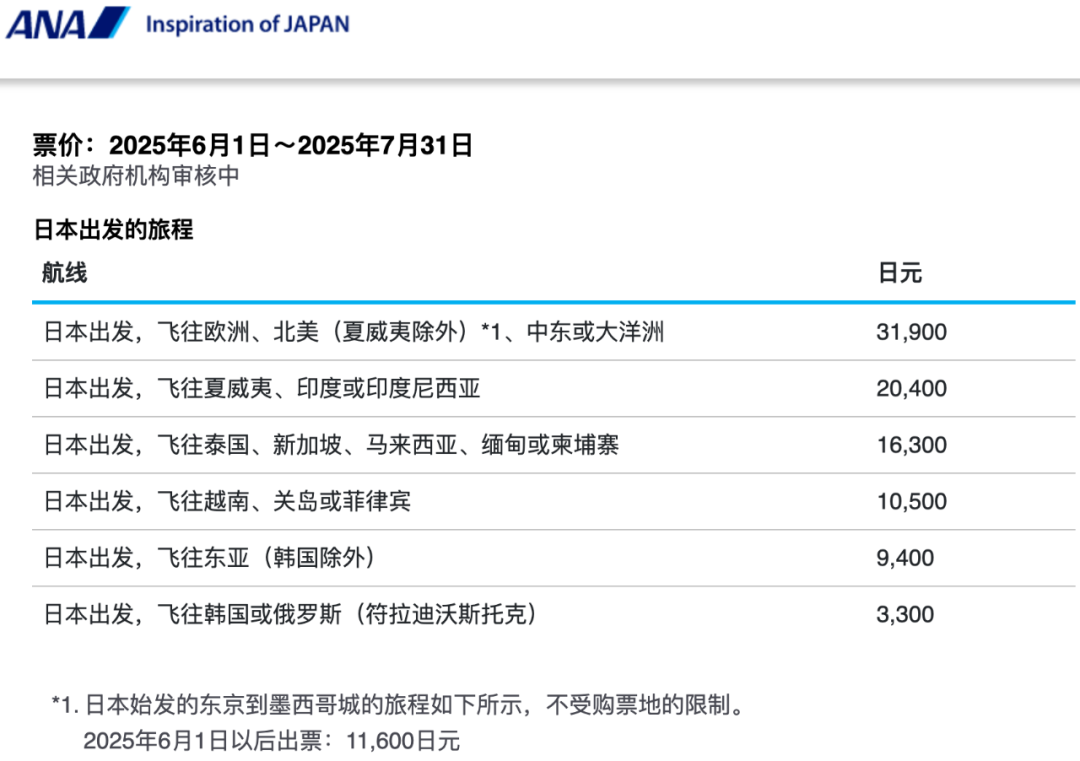Select the row 飞往泰国、新加坡、马来西亚、缅甸或柬埔寨
The width and height of the screenshot is (1080, 761).
click(x=553, y=445)
